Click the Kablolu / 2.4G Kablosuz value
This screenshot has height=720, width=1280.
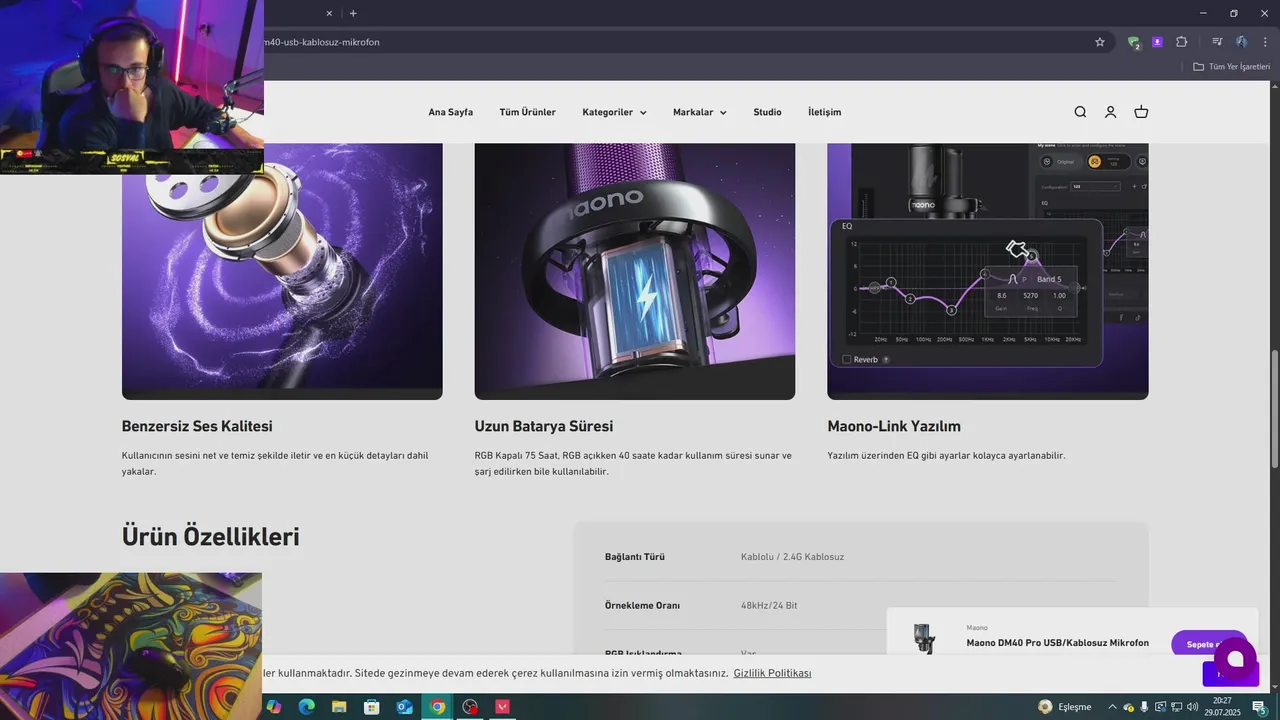[x=792, y=557]
